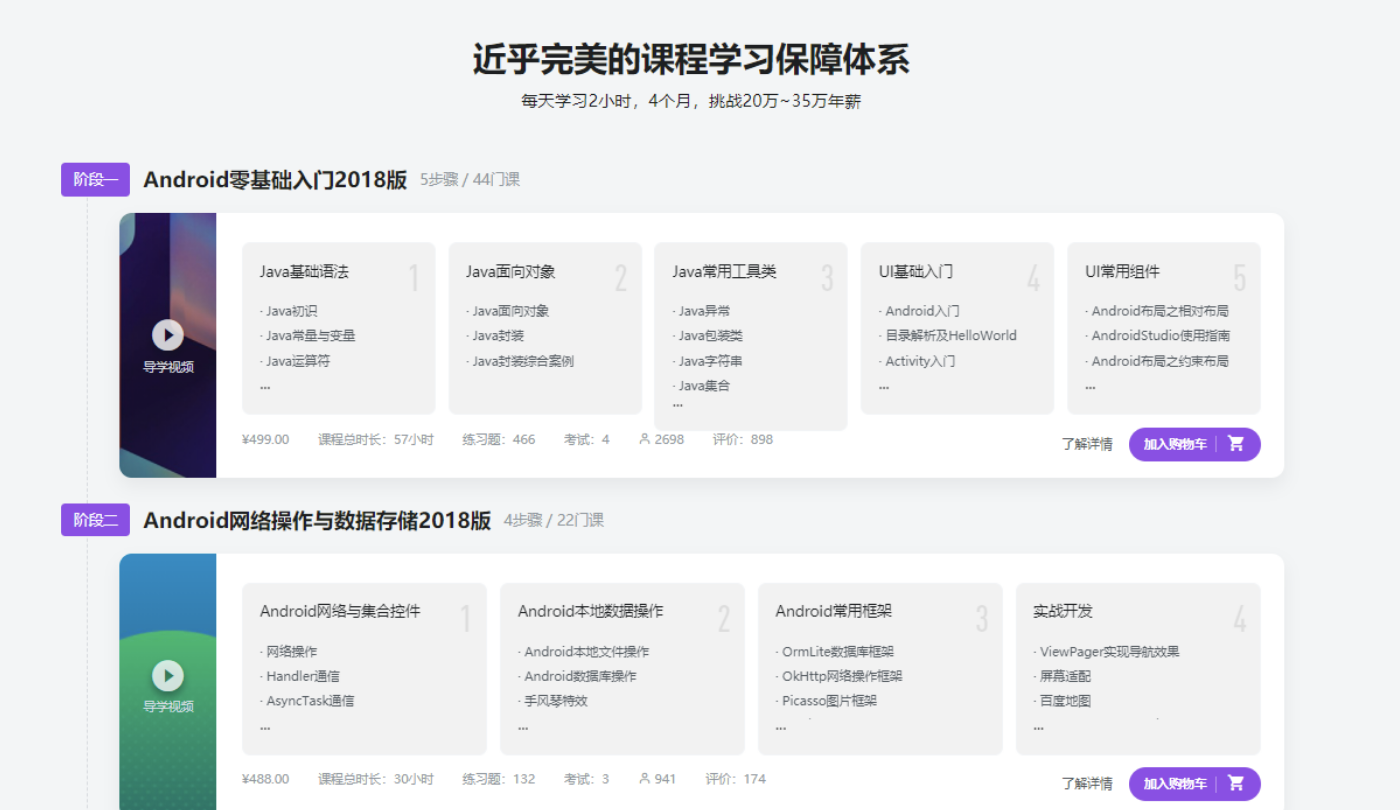Screen dimensions: 1400x810
Task: Open the UI常用组件 step card
Action: click(x=1164, y=328)
